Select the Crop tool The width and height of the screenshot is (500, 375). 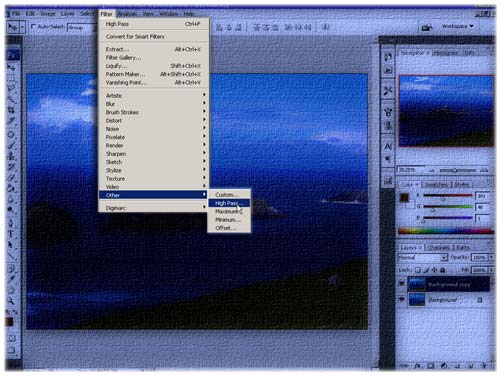coord(12,110)
